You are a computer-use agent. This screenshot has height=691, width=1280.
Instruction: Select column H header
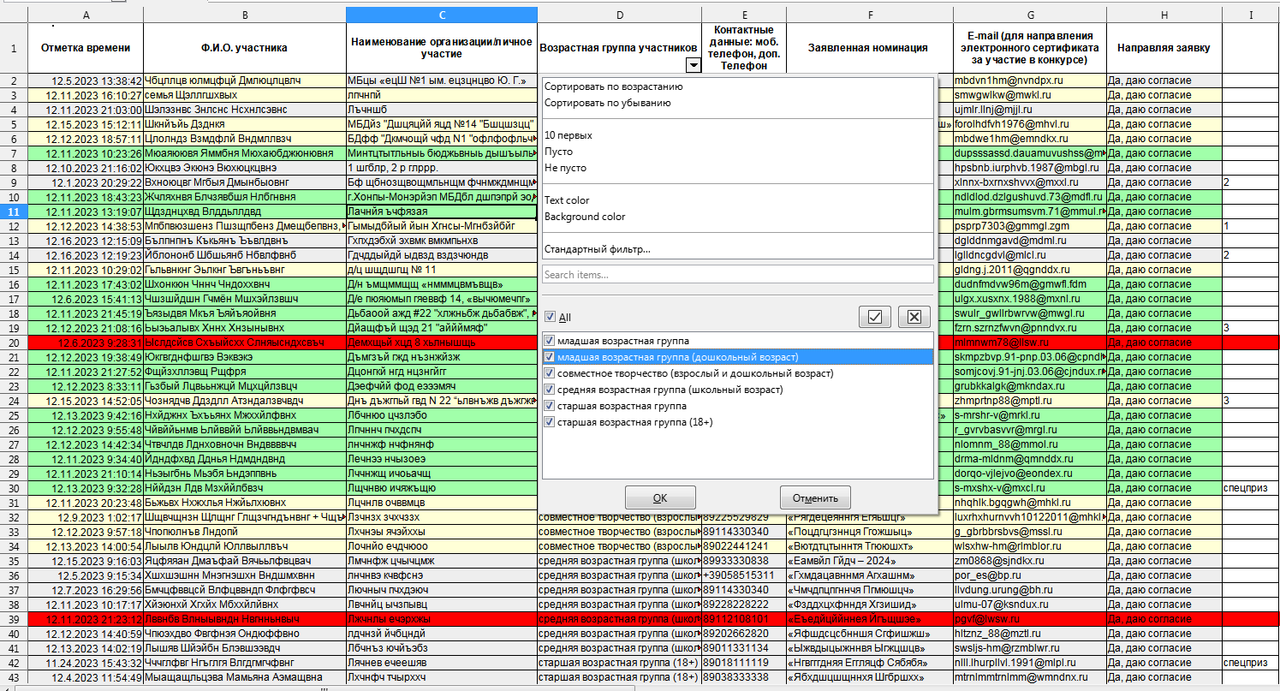click(x=1164, y=15)
